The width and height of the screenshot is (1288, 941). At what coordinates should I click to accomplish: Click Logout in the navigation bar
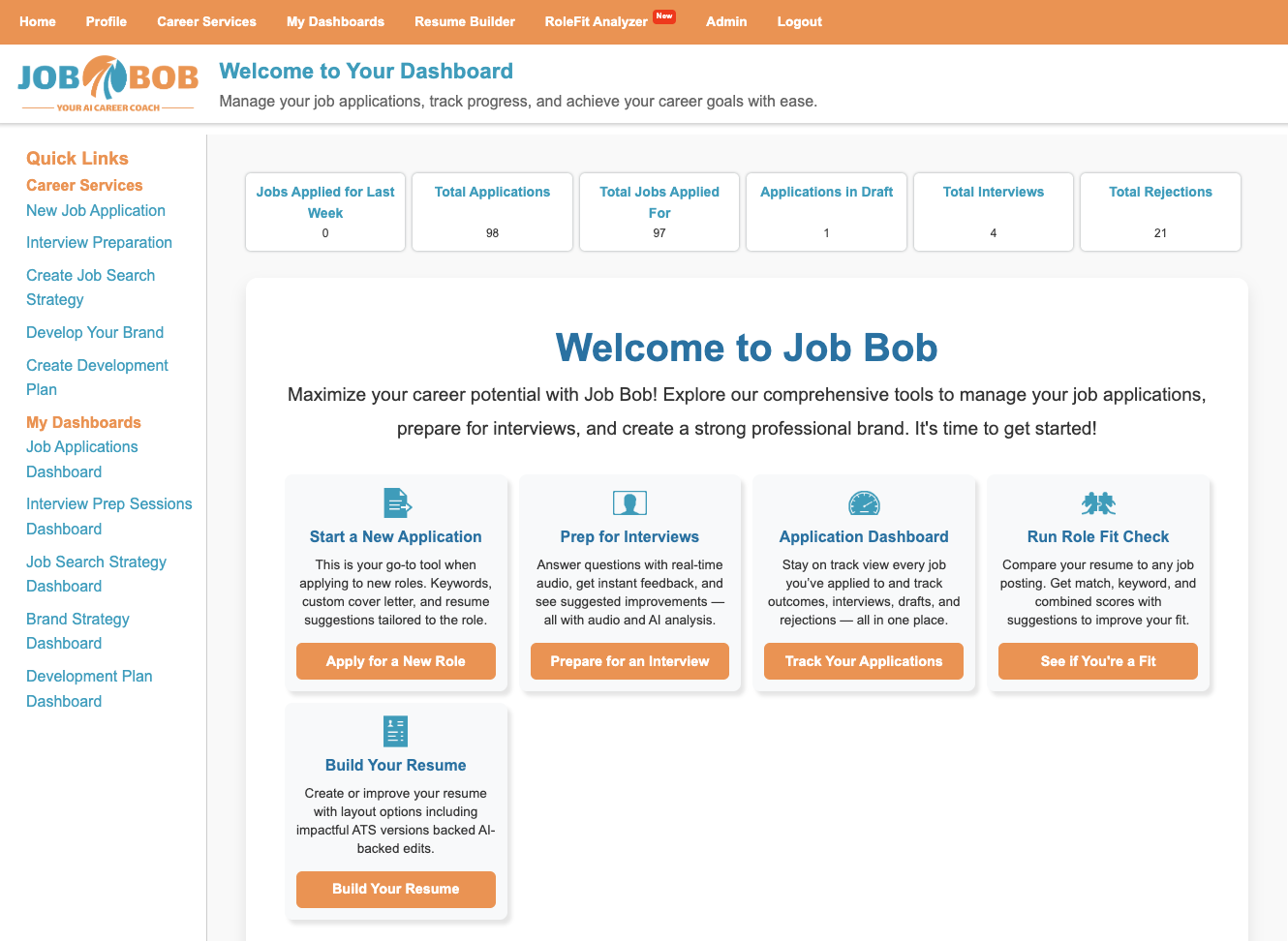(x=799, y=21)
